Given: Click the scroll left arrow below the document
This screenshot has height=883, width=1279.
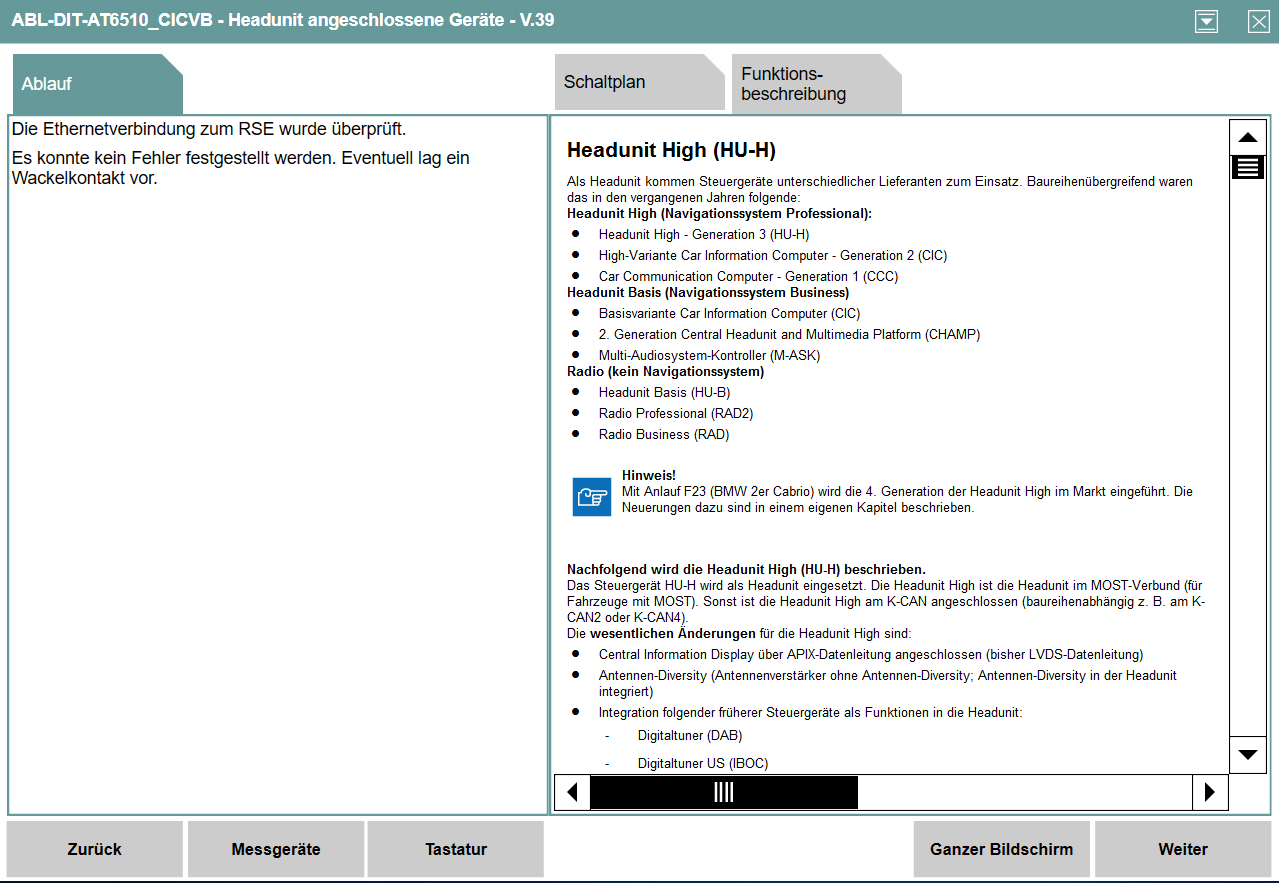Looking at the screenshot, I should (x=572, y=792).
